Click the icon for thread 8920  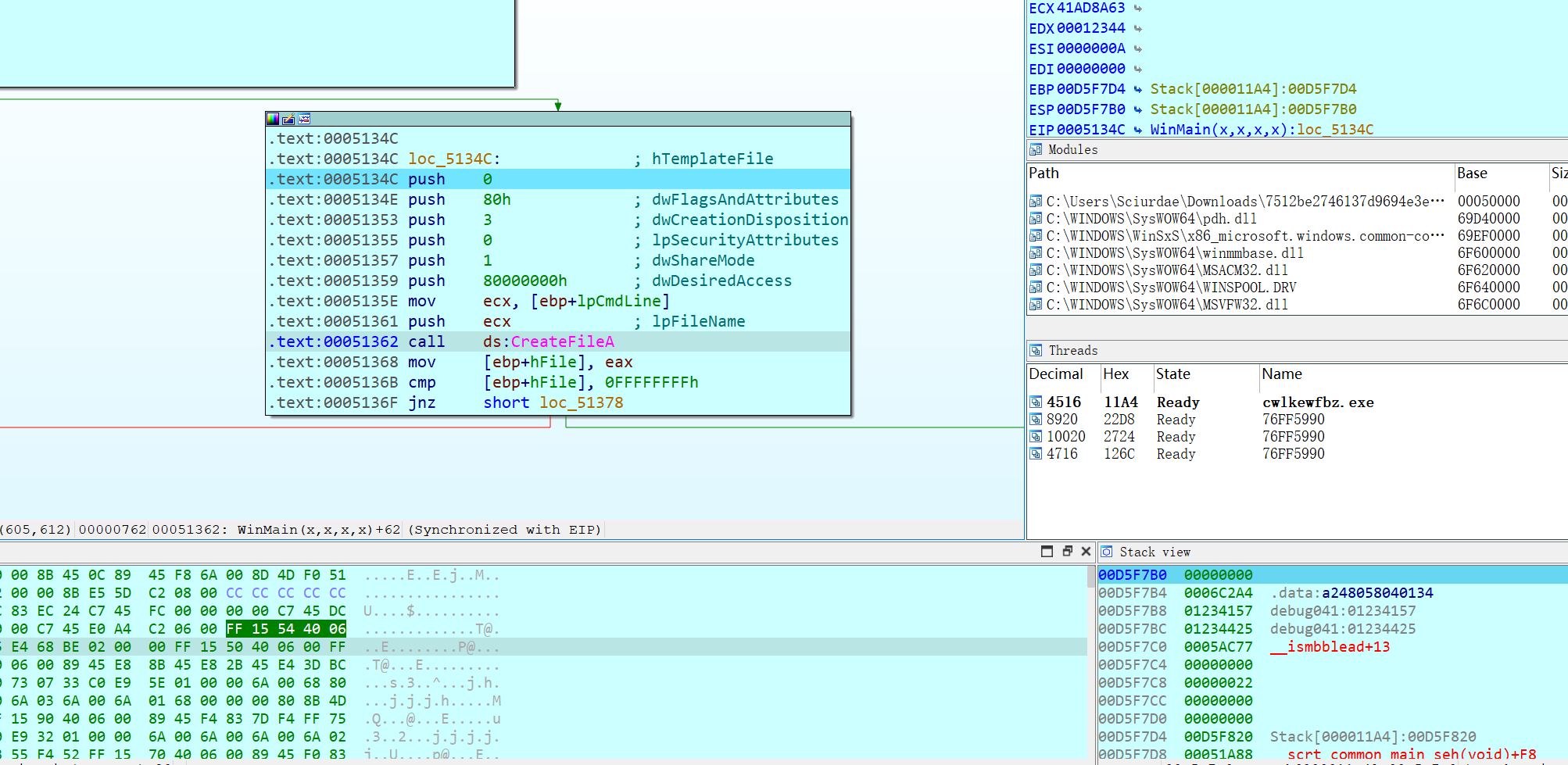tap(1036, 420)
